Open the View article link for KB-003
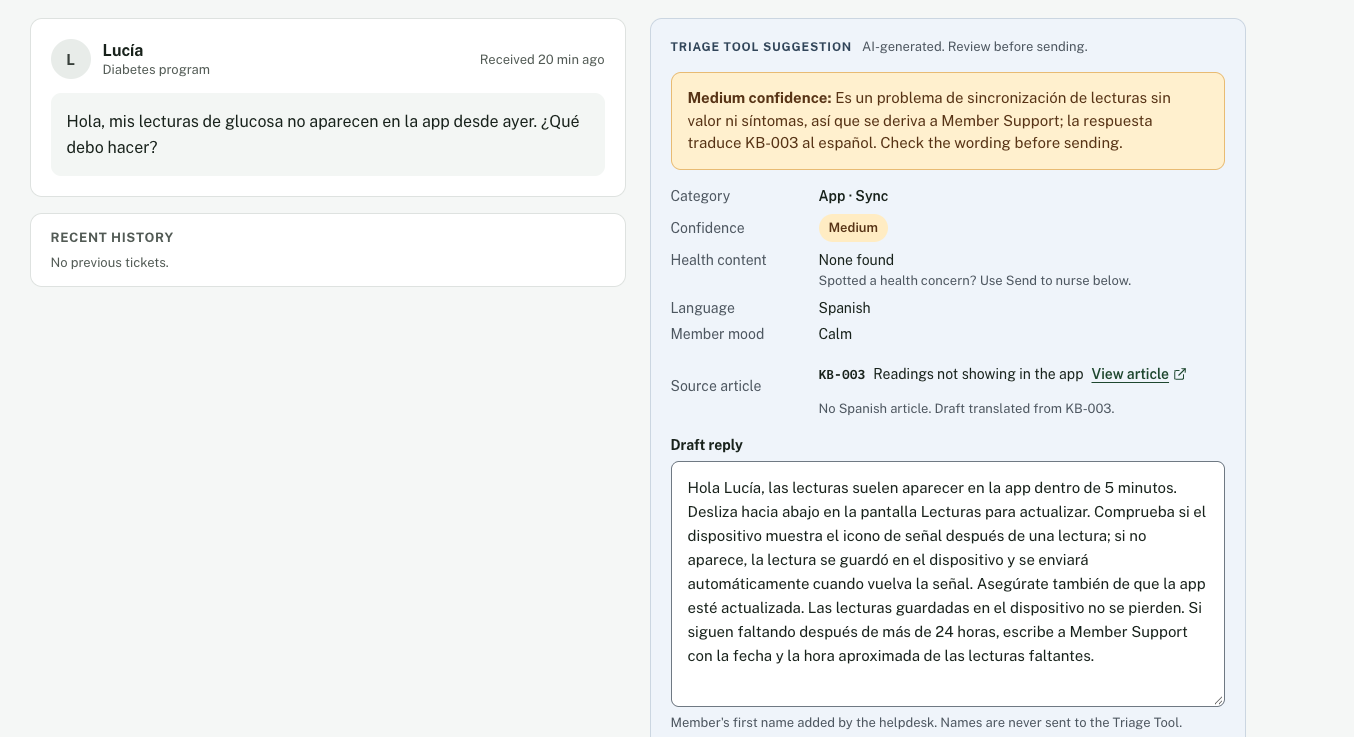The image size is (1354, 737). [1130, 374]
